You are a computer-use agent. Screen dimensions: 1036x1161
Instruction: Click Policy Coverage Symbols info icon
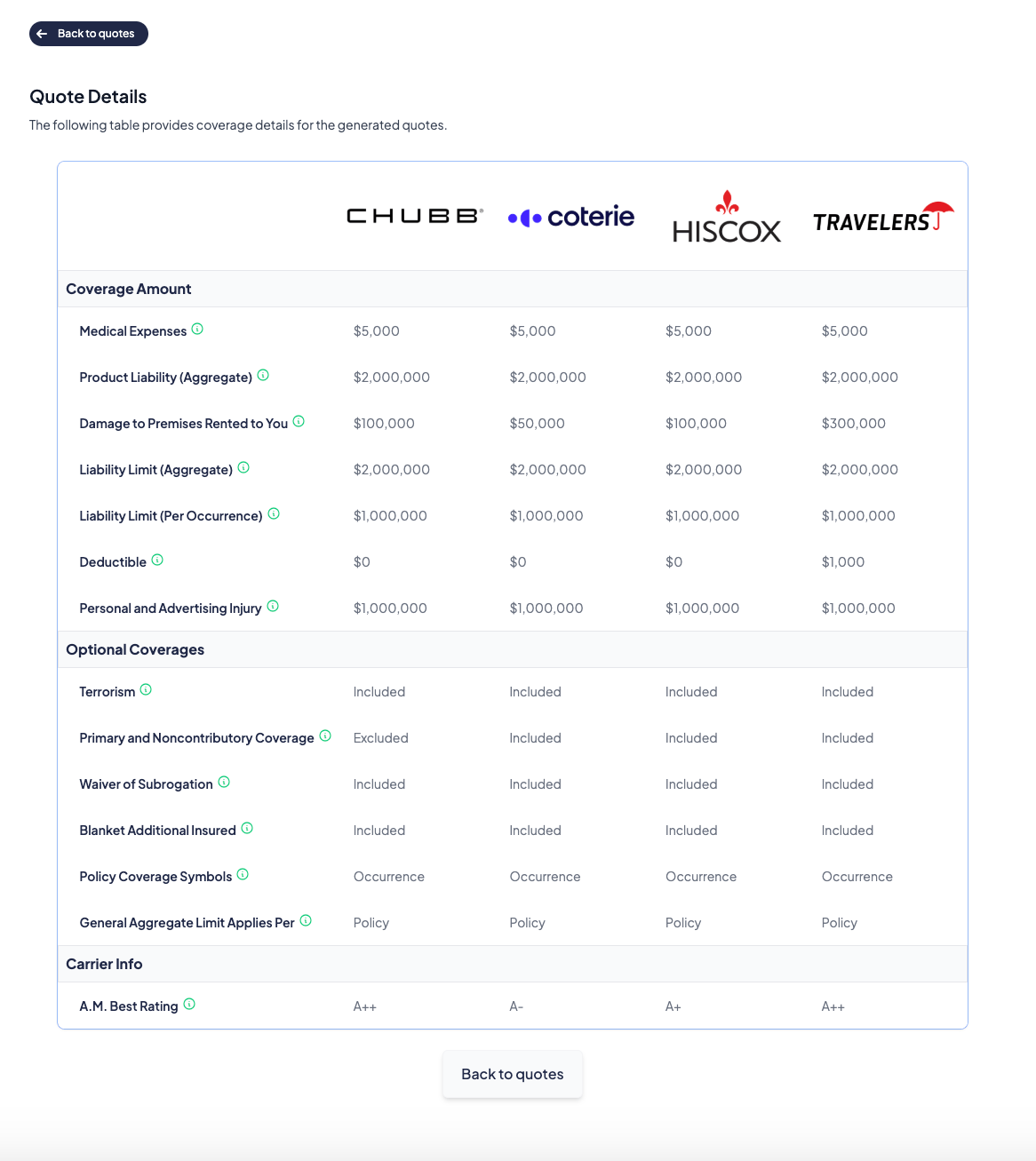(x=243, y=875)
